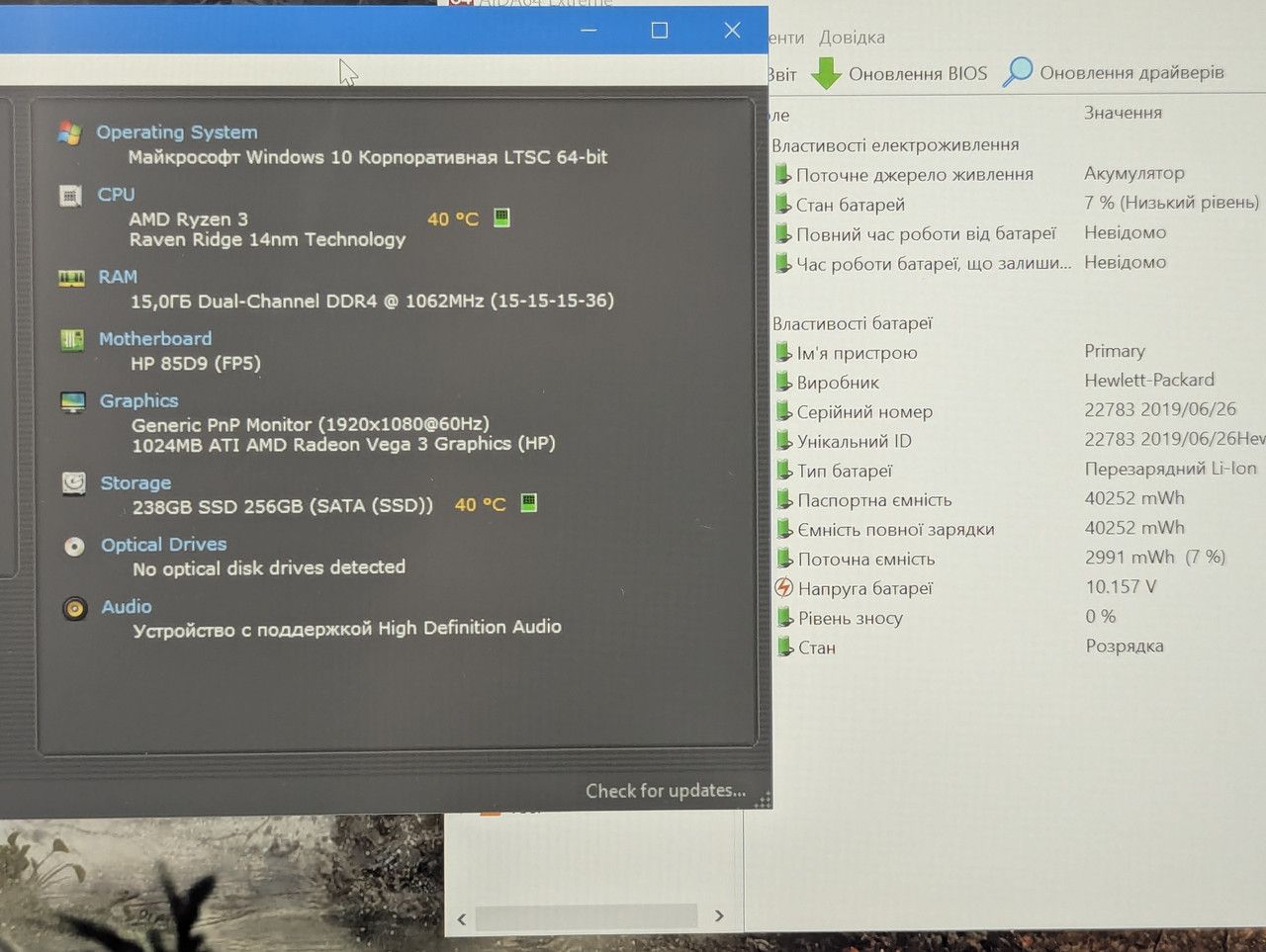Click the right arrow of horizontal scrollbar
Screen dimensions: 1266x952
coord(719,916)
